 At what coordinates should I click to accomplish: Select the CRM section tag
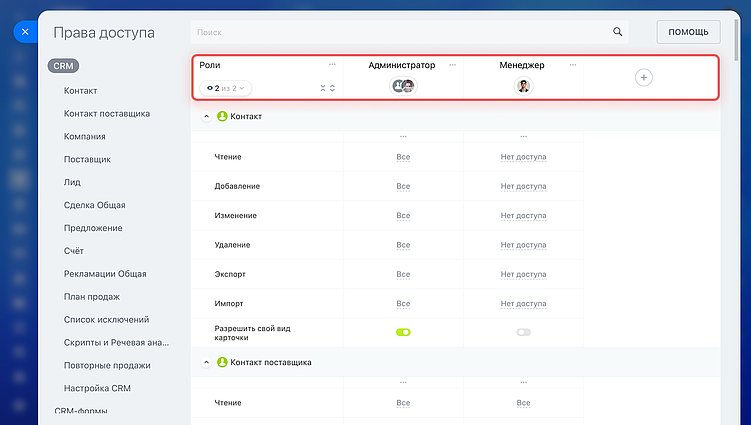[63, 66]
